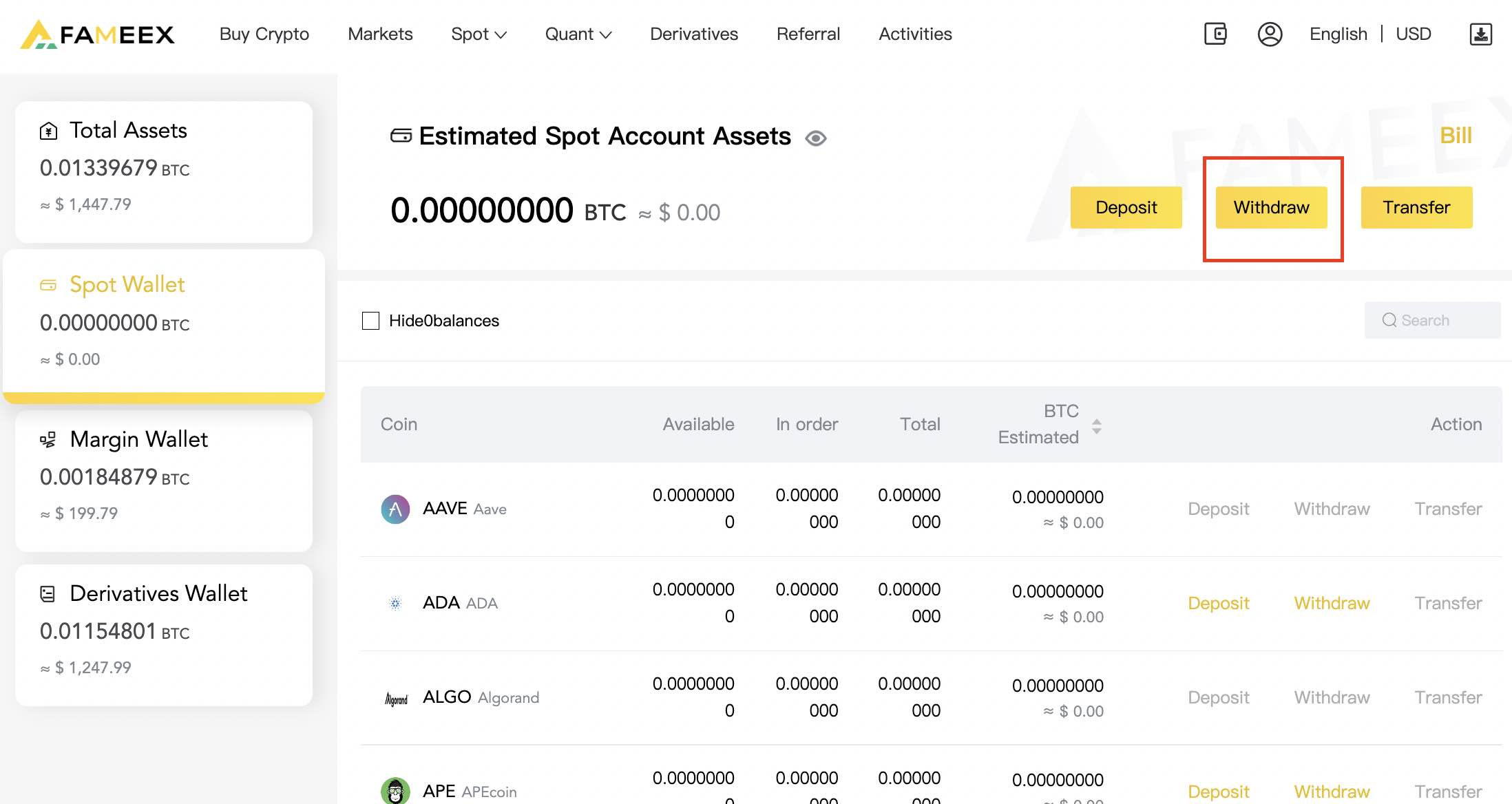This screenshot has height=804, width=1512.
Task: Open the wallet icon in header
Action: coord(1215,34)
